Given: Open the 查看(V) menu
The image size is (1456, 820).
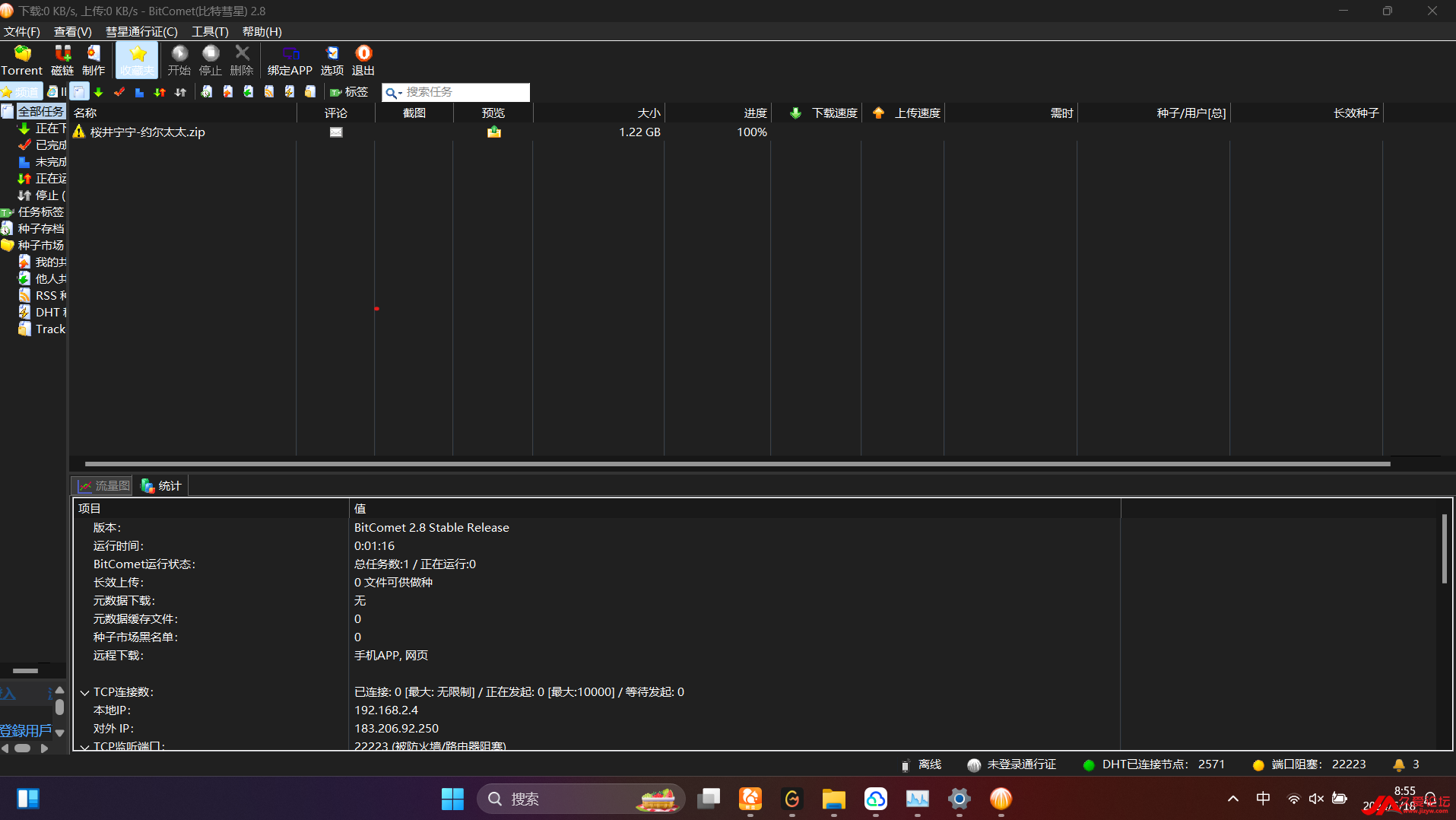Looking at the screenshot, I should 73,31.
